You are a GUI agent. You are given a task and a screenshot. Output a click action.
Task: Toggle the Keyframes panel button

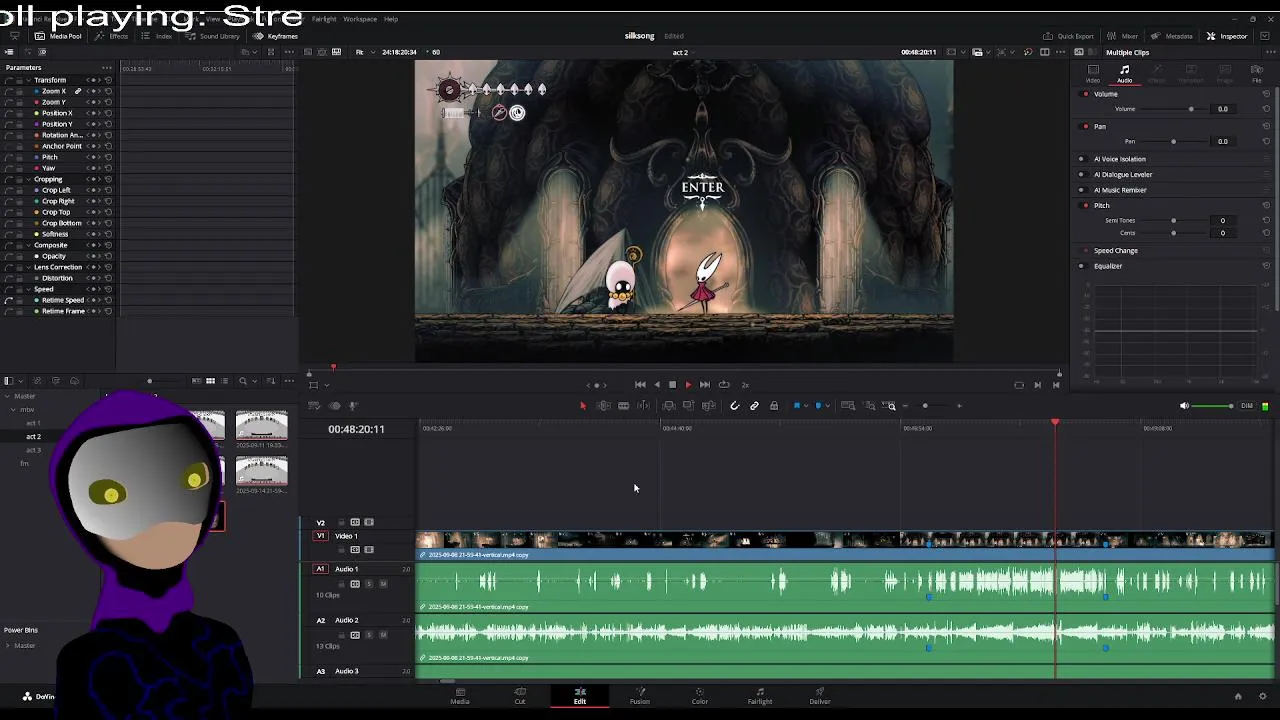(x=275, y=36)
